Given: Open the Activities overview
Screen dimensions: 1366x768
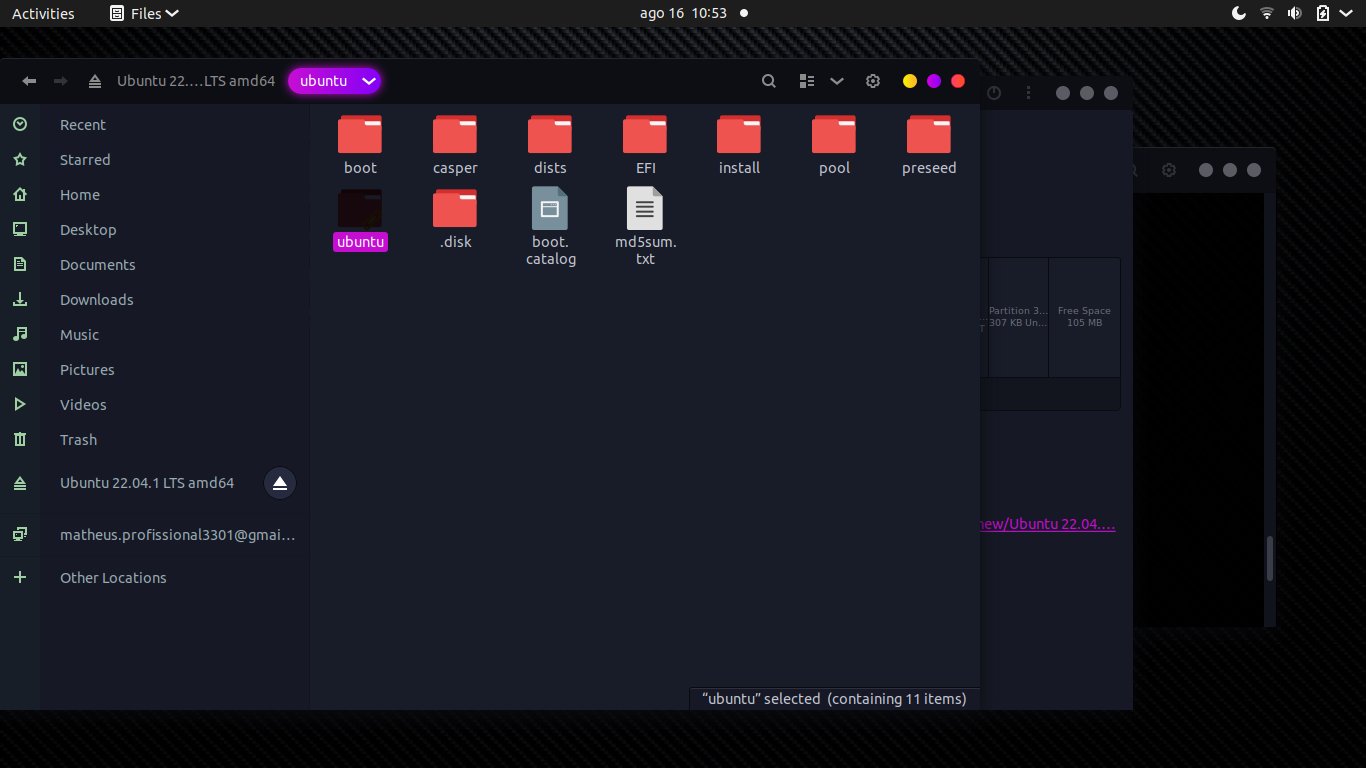Looking at the screenshot, I should 43,13.
